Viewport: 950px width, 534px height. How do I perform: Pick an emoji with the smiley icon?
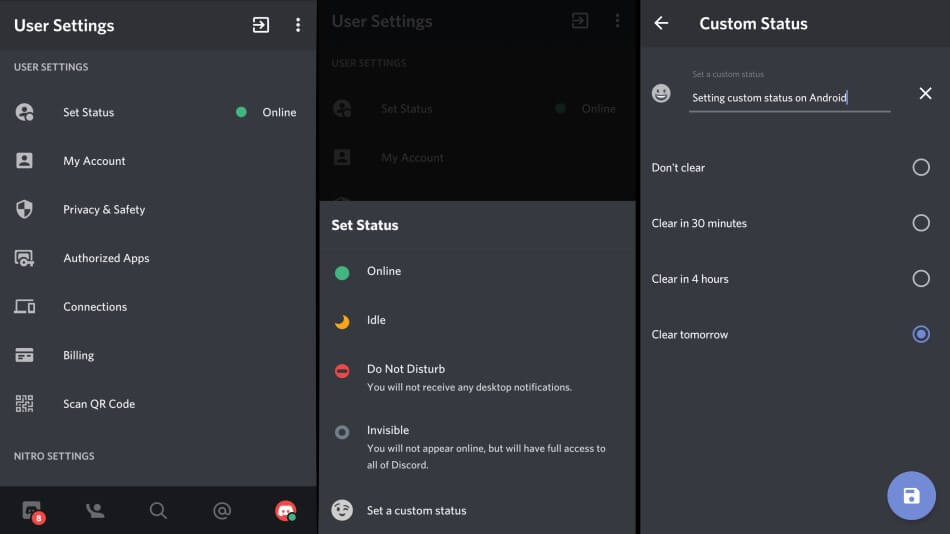[x=661, y=93]
